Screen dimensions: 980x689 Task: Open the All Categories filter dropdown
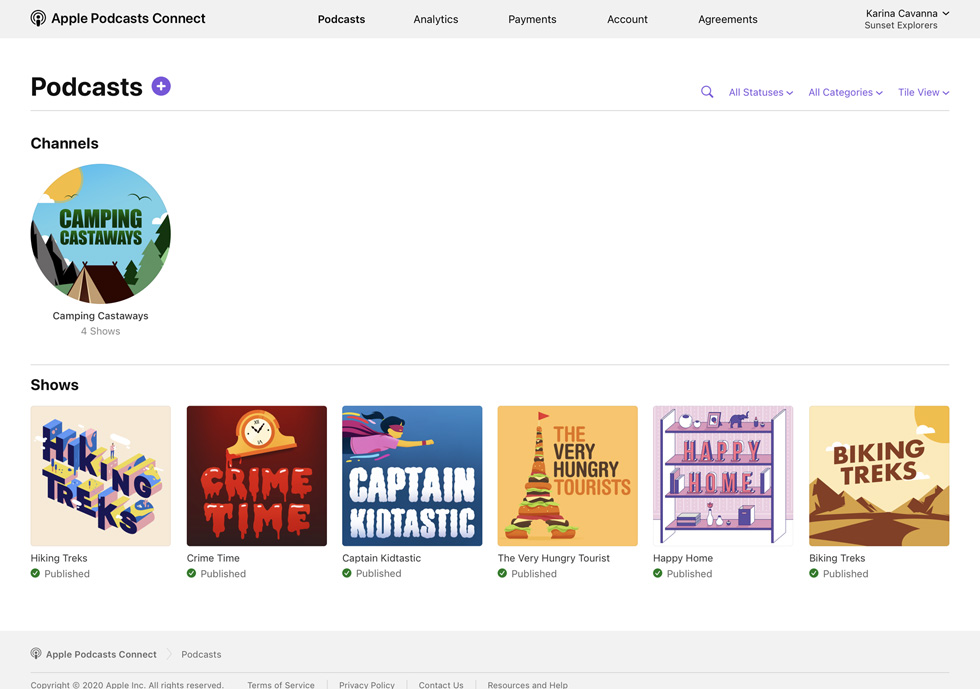(845, 92)
